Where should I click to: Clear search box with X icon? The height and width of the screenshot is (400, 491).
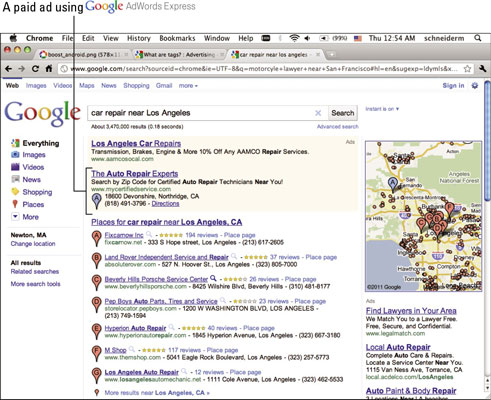click(318, 113)
